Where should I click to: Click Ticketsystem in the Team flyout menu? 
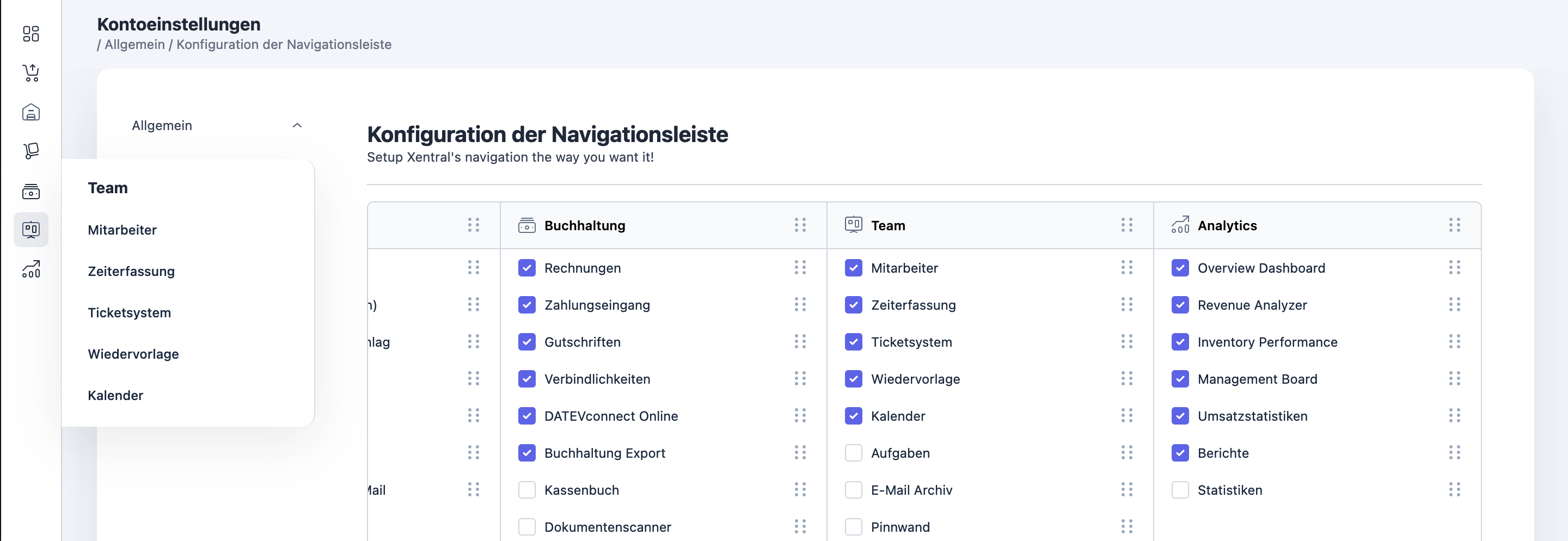129,313
